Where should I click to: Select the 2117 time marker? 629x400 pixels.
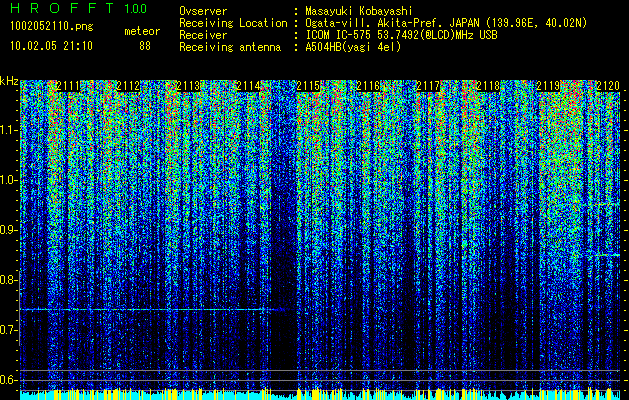[x=428, y=86]
